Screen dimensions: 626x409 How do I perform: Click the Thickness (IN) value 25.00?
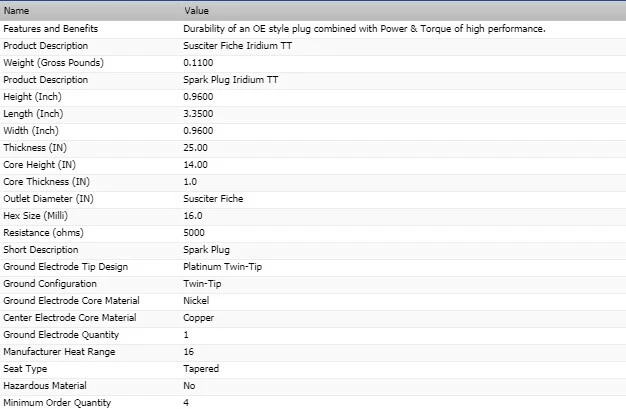pos(196,148)
